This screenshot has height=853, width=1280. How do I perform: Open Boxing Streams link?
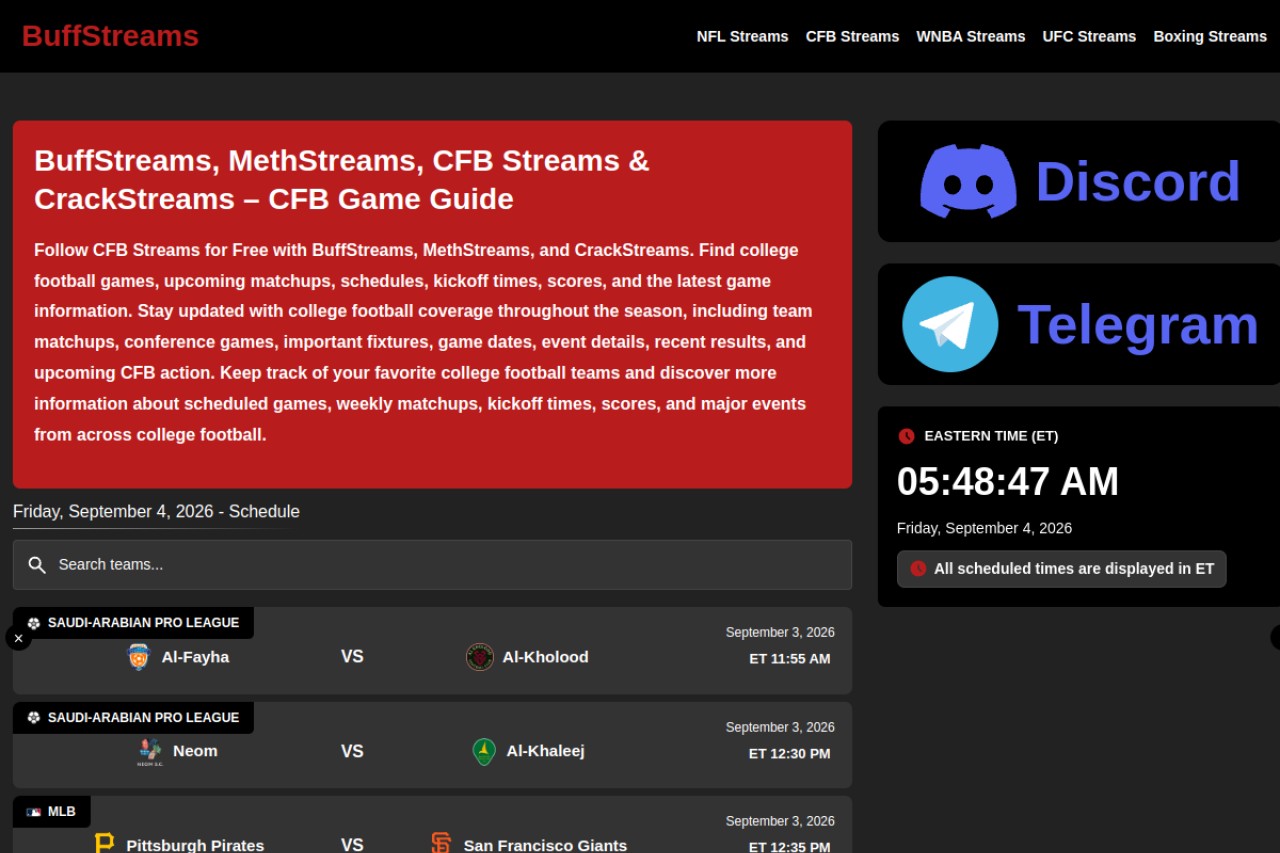[1210, 36]
